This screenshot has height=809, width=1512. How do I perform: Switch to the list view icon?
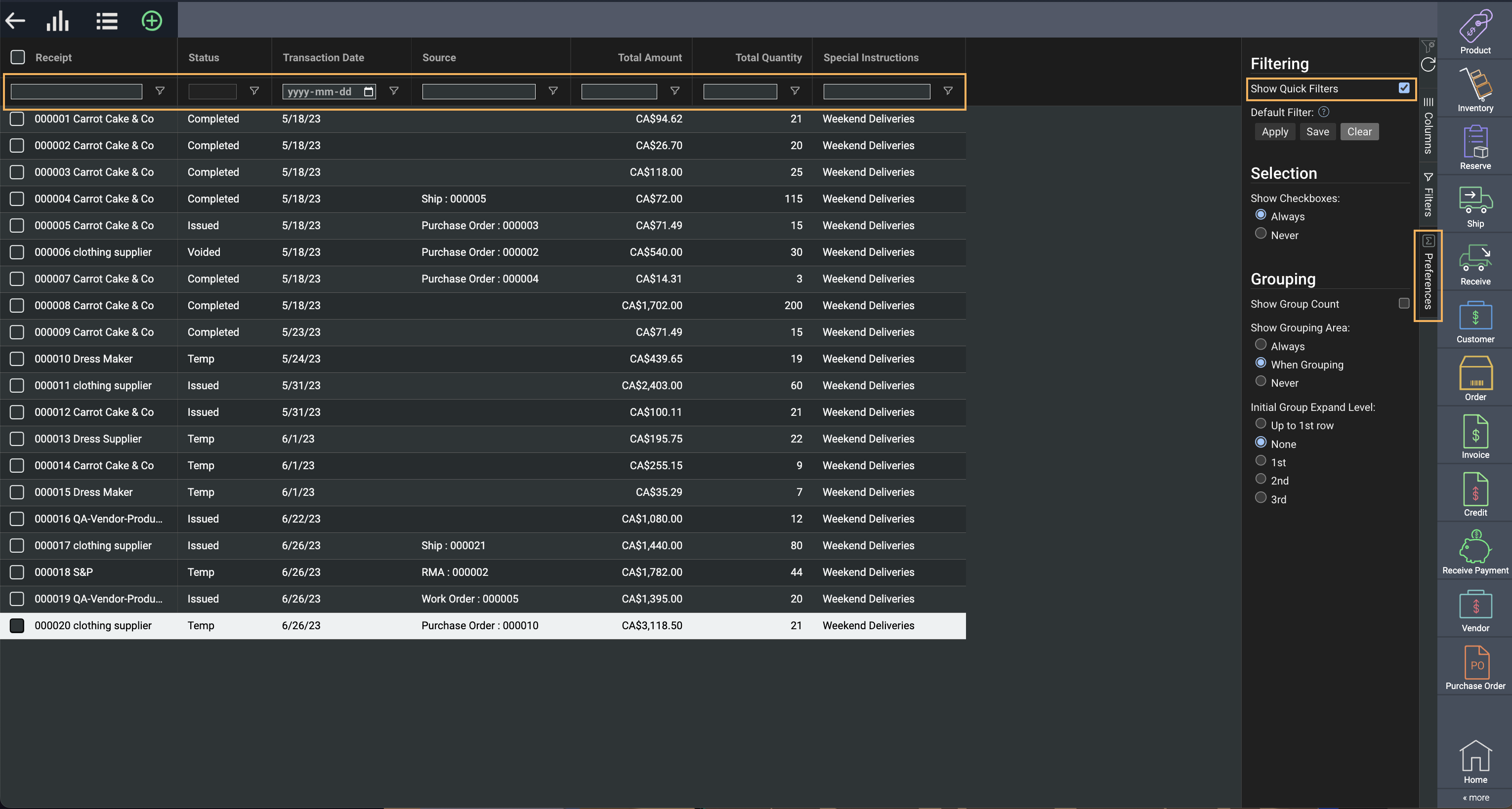107,21
